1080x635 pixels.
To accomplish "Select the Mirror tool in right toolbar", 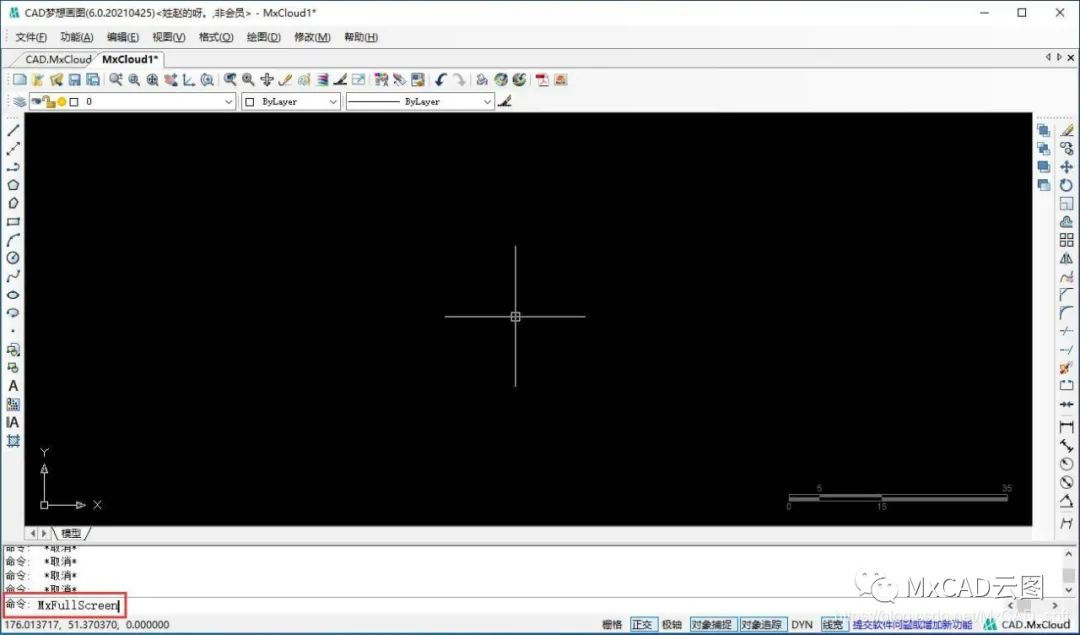I will coord(1066,258).
